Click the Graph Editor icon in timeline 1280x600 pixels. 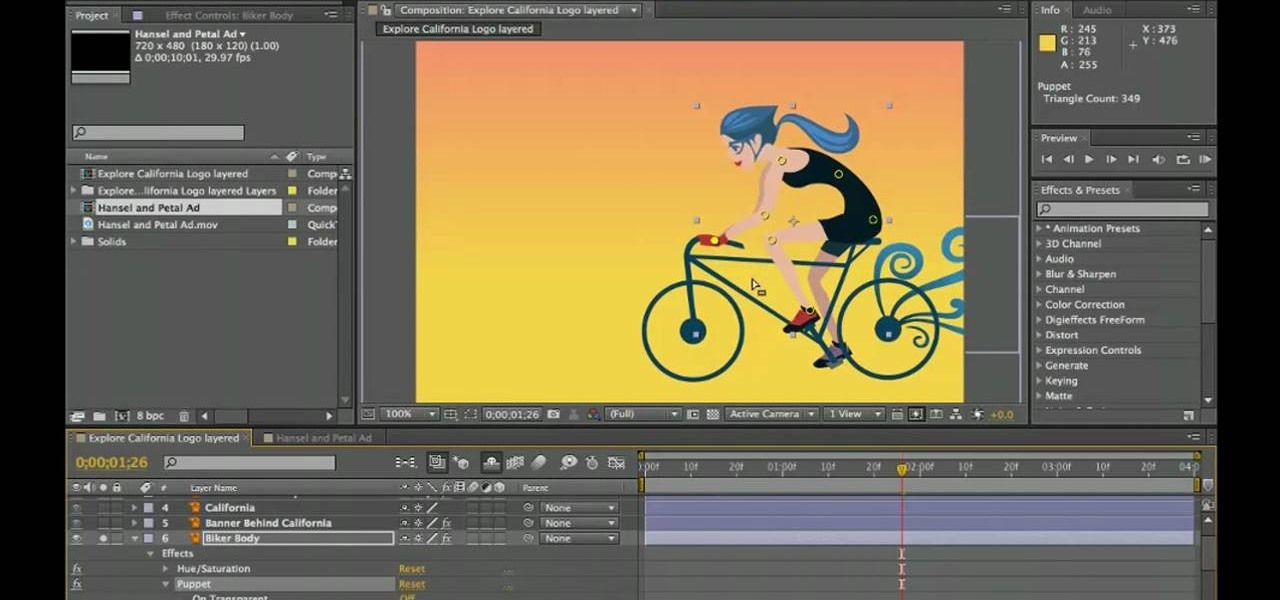coord(617,463)
